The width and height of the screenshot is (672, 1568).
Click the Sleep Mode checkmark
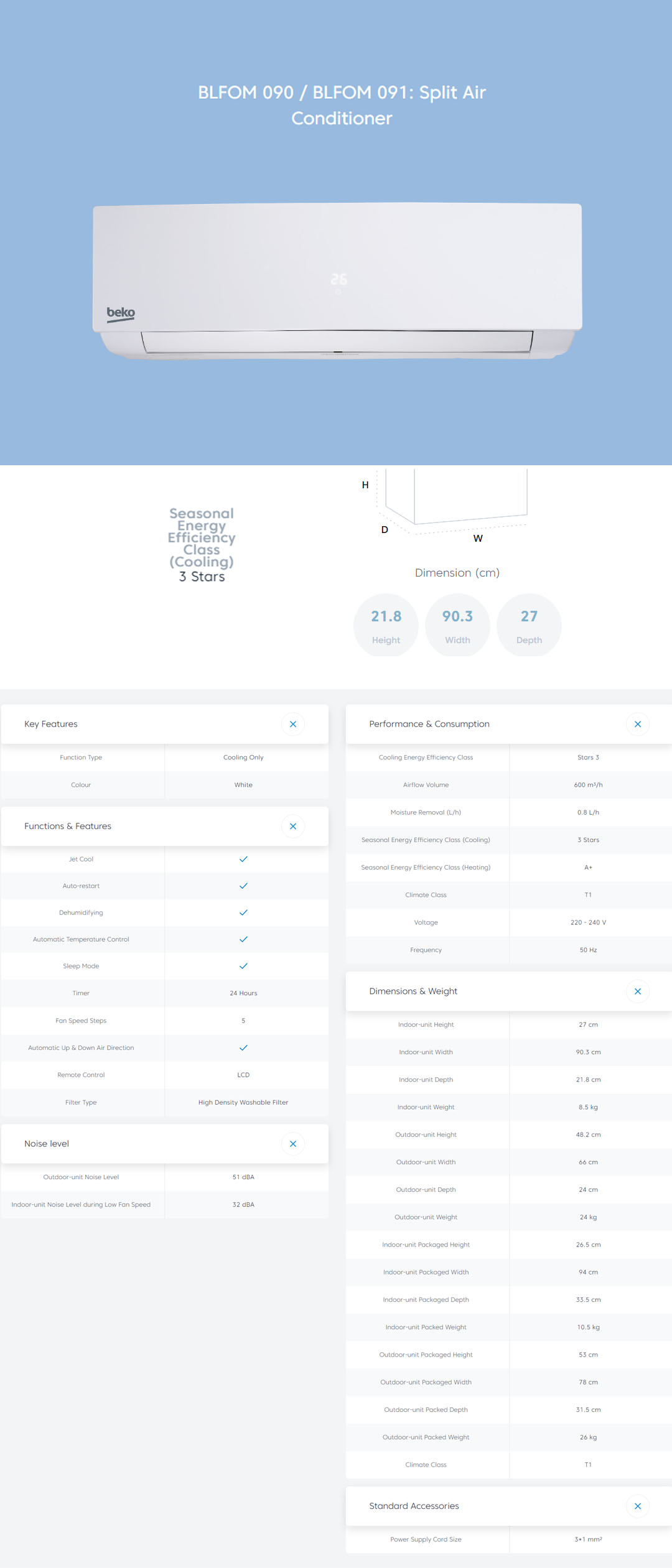(x=243, y=966)
